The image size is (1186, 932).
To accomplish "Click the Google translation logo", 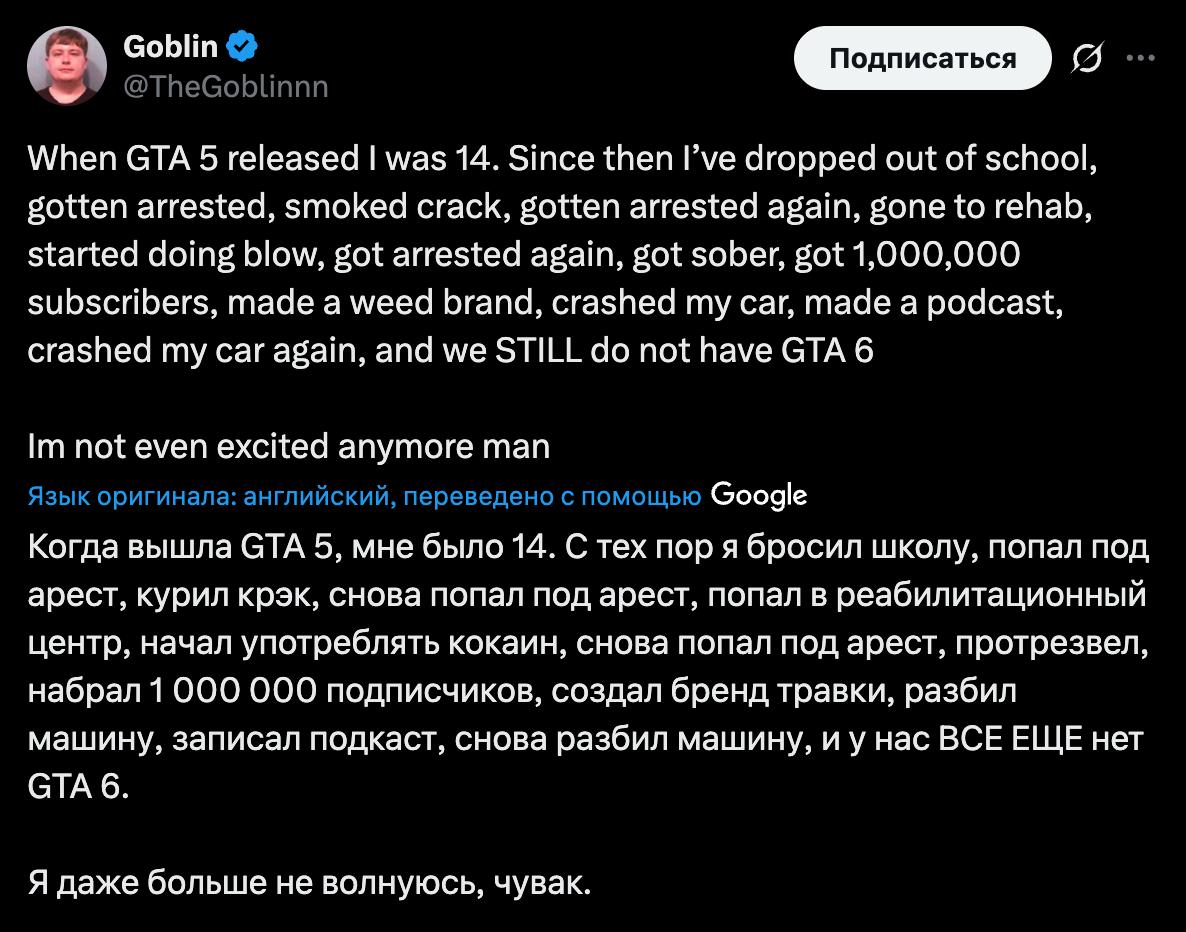I will point(758,494).
